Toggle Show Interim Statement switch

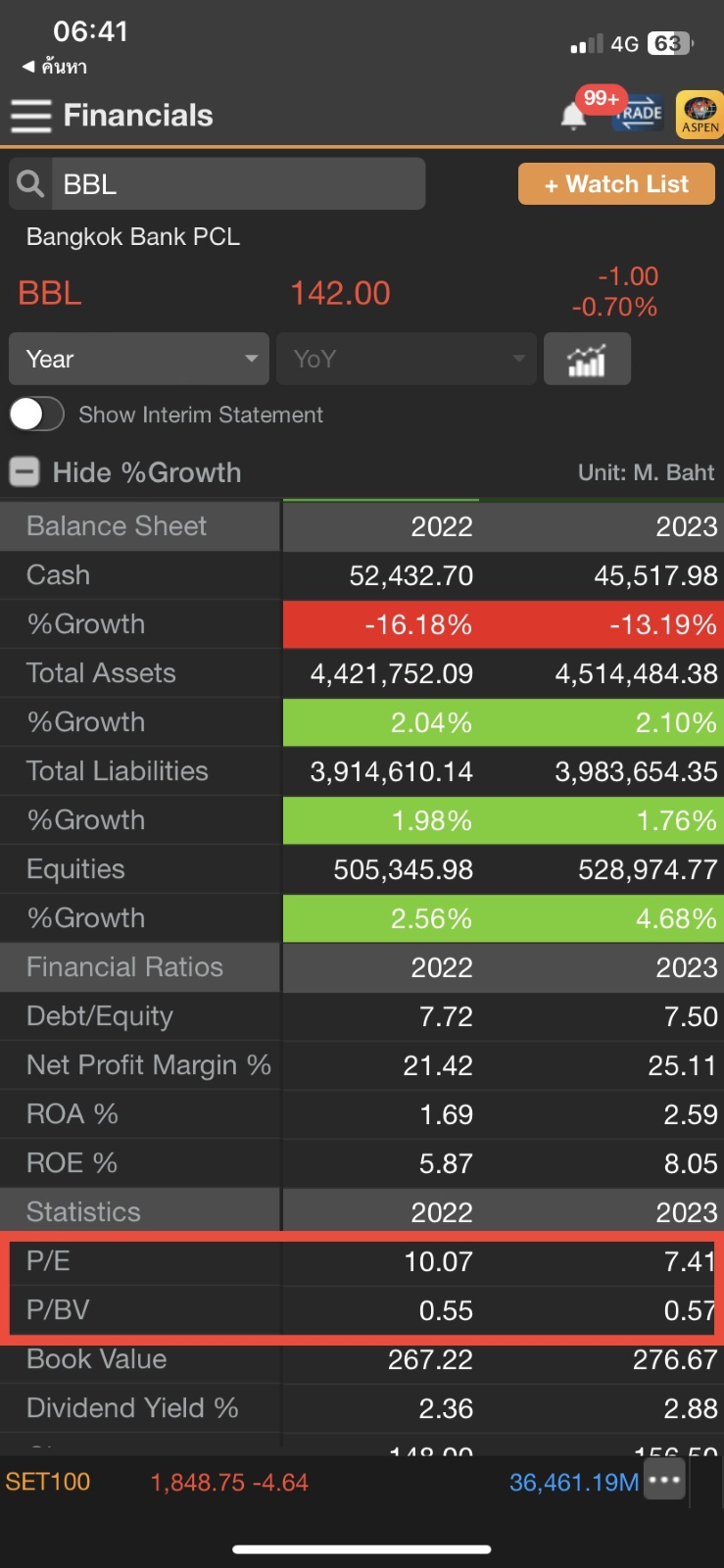[x=36, y=415]
